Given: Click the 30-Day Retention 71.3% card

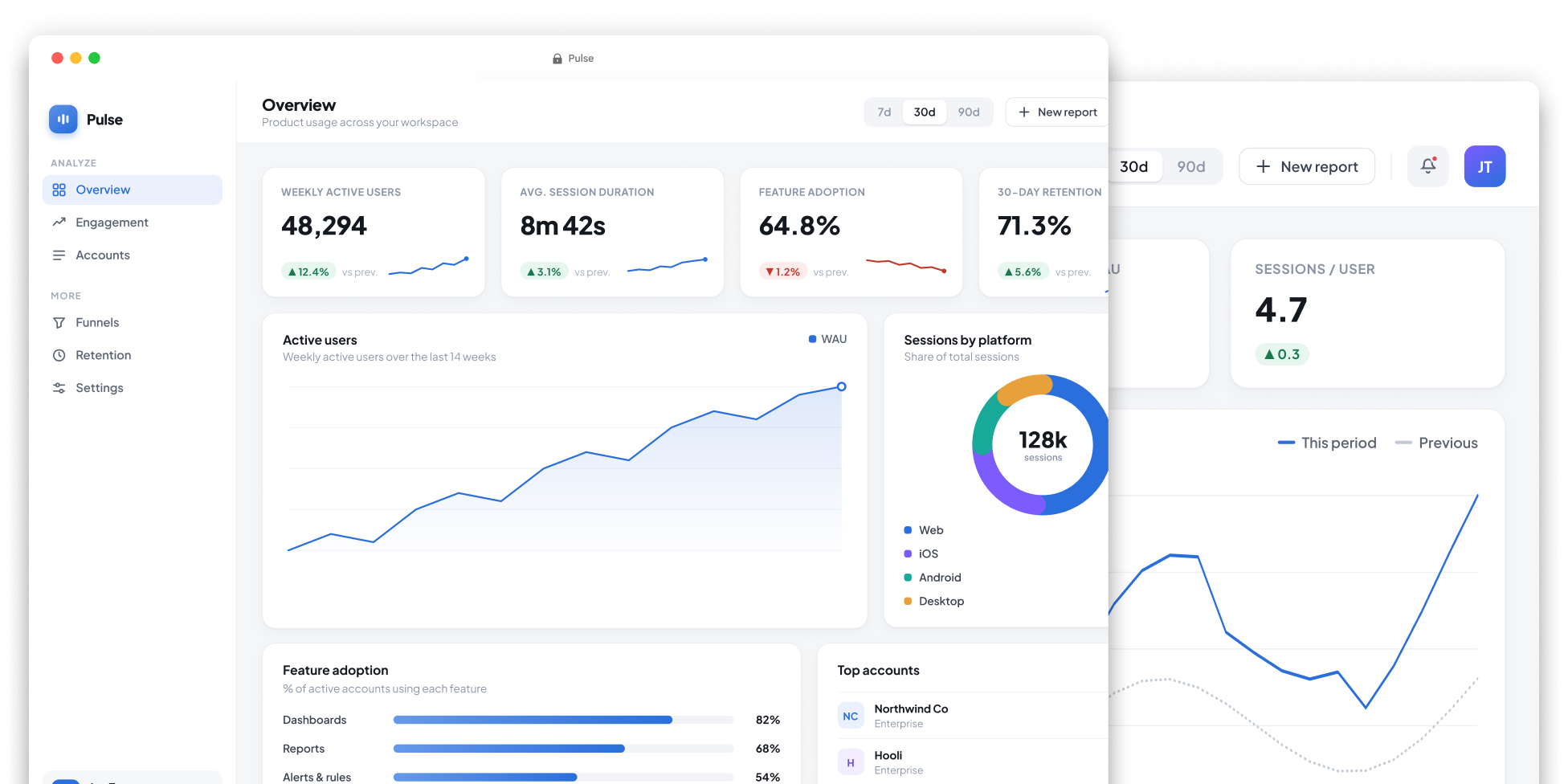Looking at the screenshot, I should point(1043,232).
